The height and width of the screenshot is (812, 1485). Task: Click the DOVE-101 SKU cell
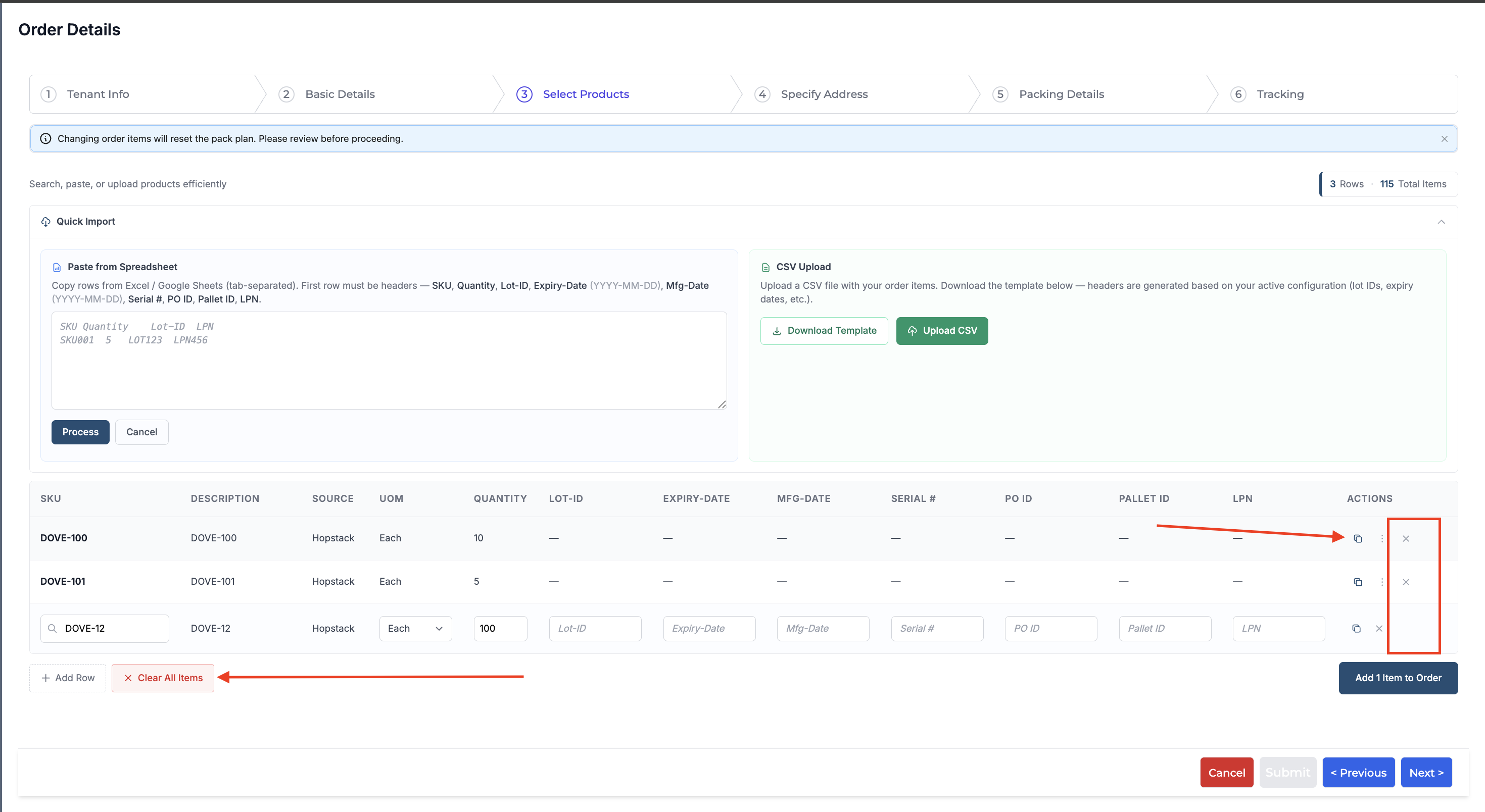pyautogui.click(x=63, y=582)
